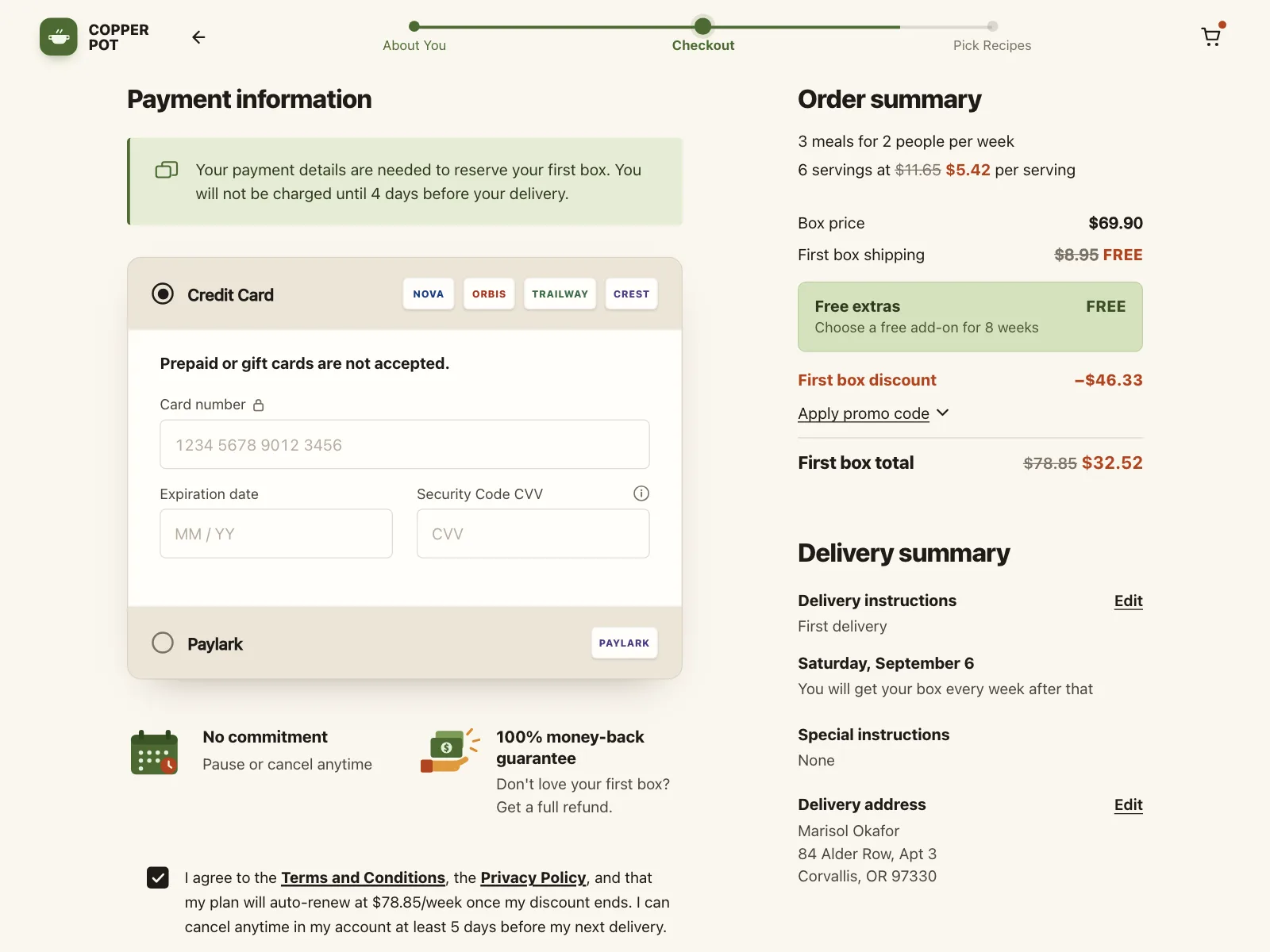Click the Orbis card brand badge
This screenshot has height=952, width=1270.
489,294
